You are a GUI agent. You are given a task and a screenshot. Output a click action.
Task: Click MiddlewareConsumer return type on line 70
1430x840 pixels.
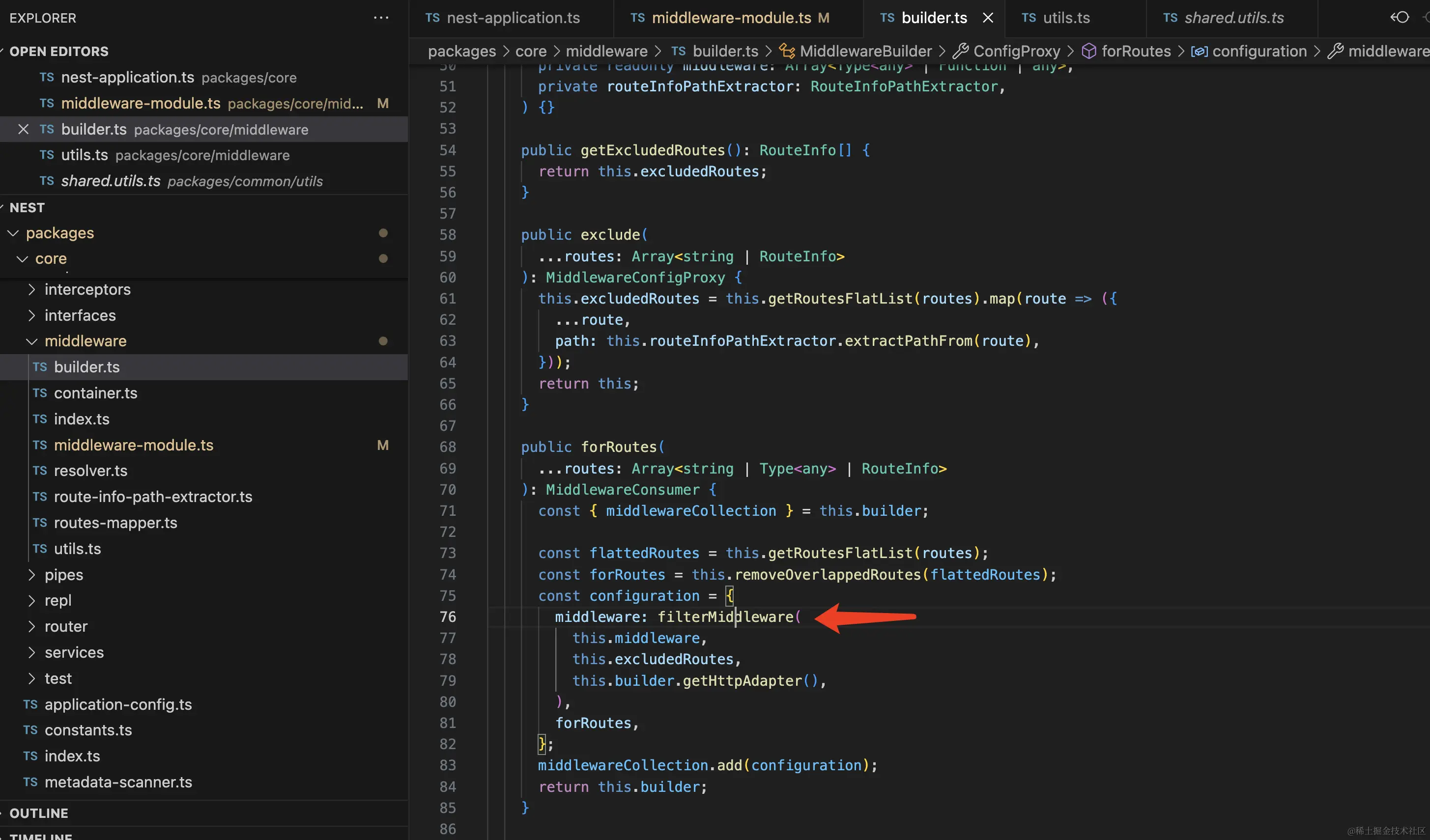623,489
